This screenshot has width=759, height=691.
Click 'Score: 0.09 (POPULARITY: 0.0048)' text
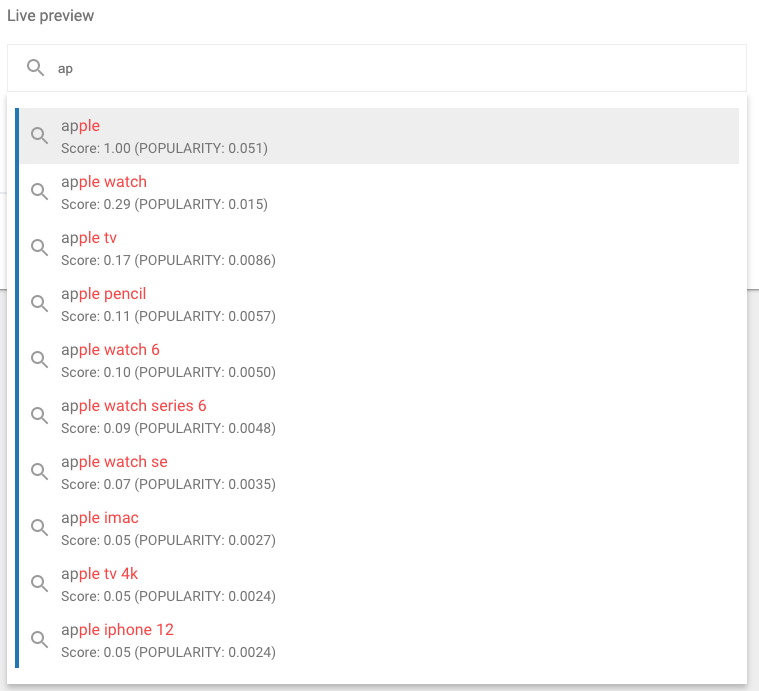pos(168,428)
